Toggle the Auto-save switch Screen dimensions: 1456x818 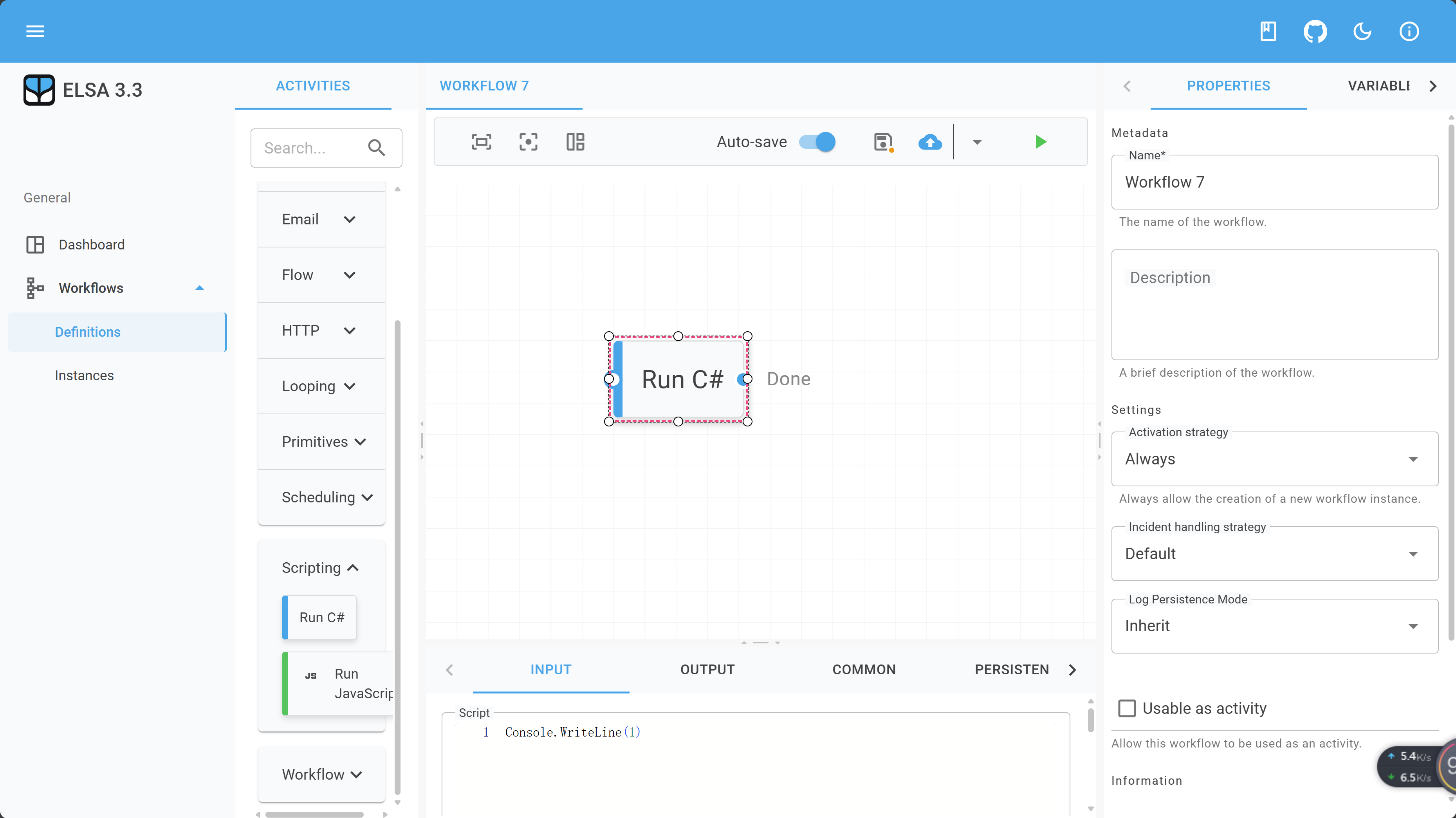[817, 141]
